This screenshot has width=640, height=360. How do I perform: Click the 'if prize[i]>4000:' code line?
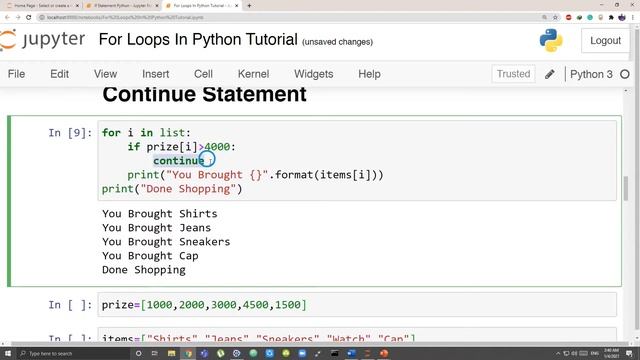pos(182,147)
